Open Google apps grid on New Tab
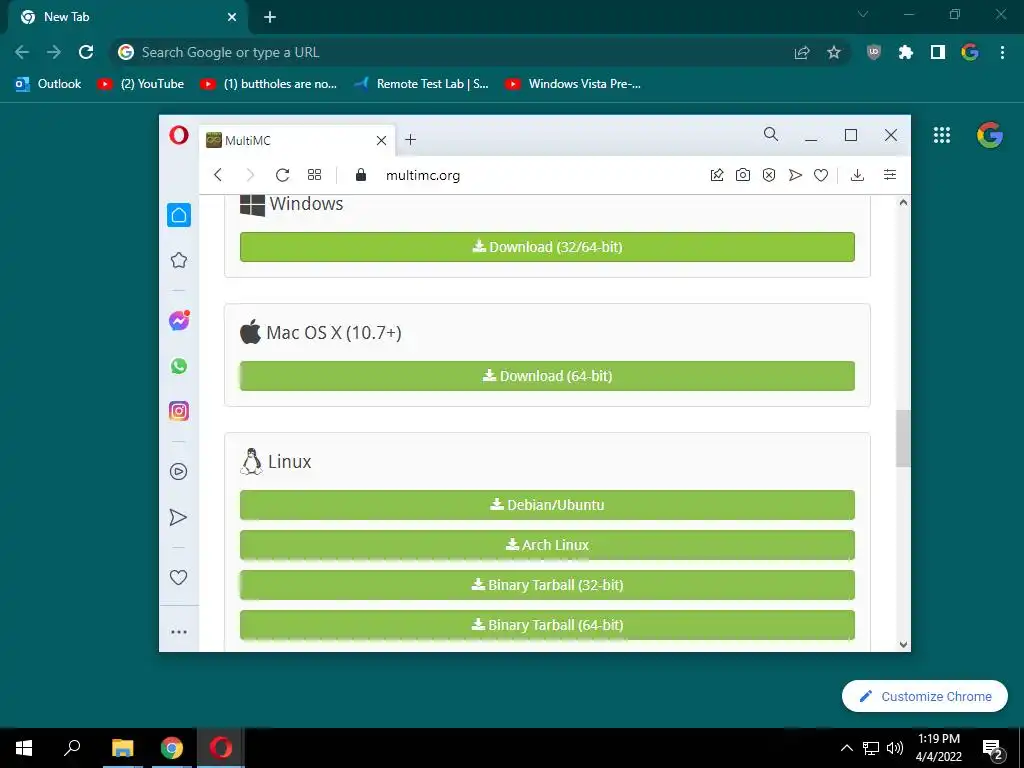The image size is (1024, 768). pyautogui.click(x=942, y=135)
